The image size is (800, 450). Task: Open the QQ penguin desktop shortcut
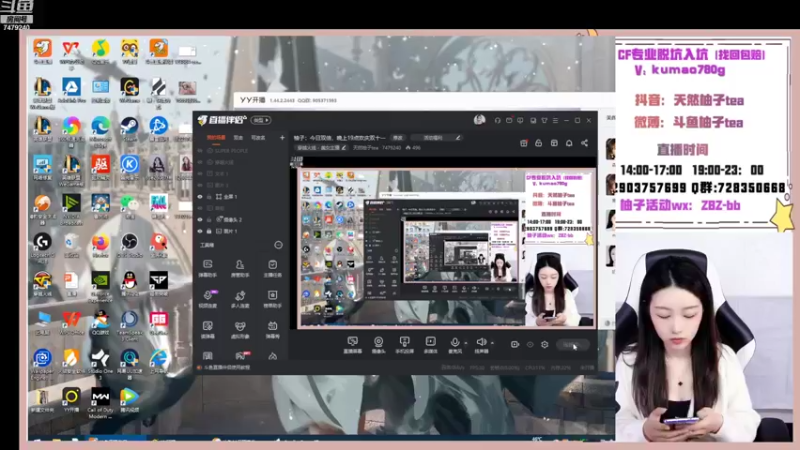tap(130, 283)
